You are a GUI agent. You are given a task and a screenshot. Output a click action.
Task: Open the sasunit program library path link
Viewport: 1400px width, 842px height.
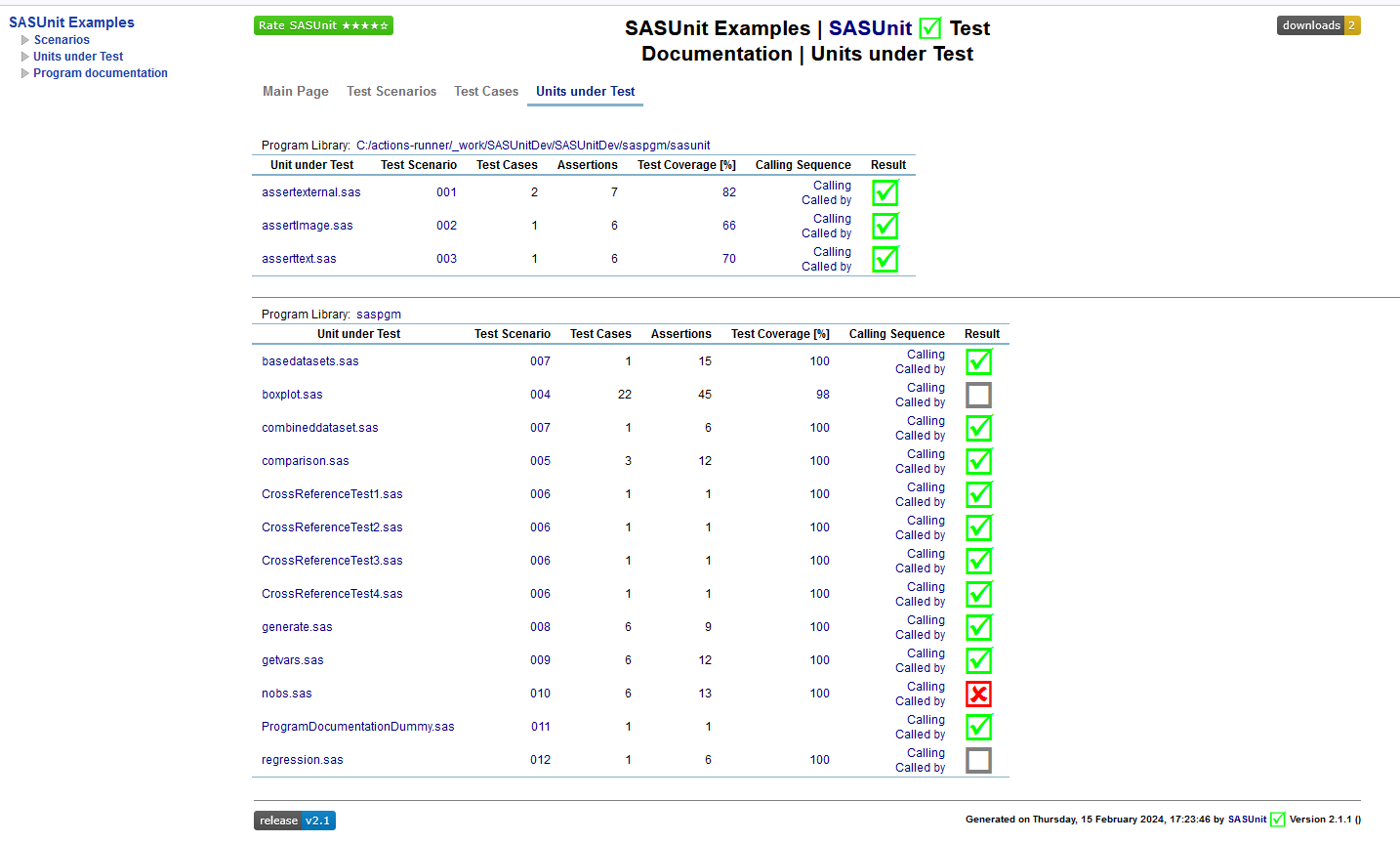point(533,146)
